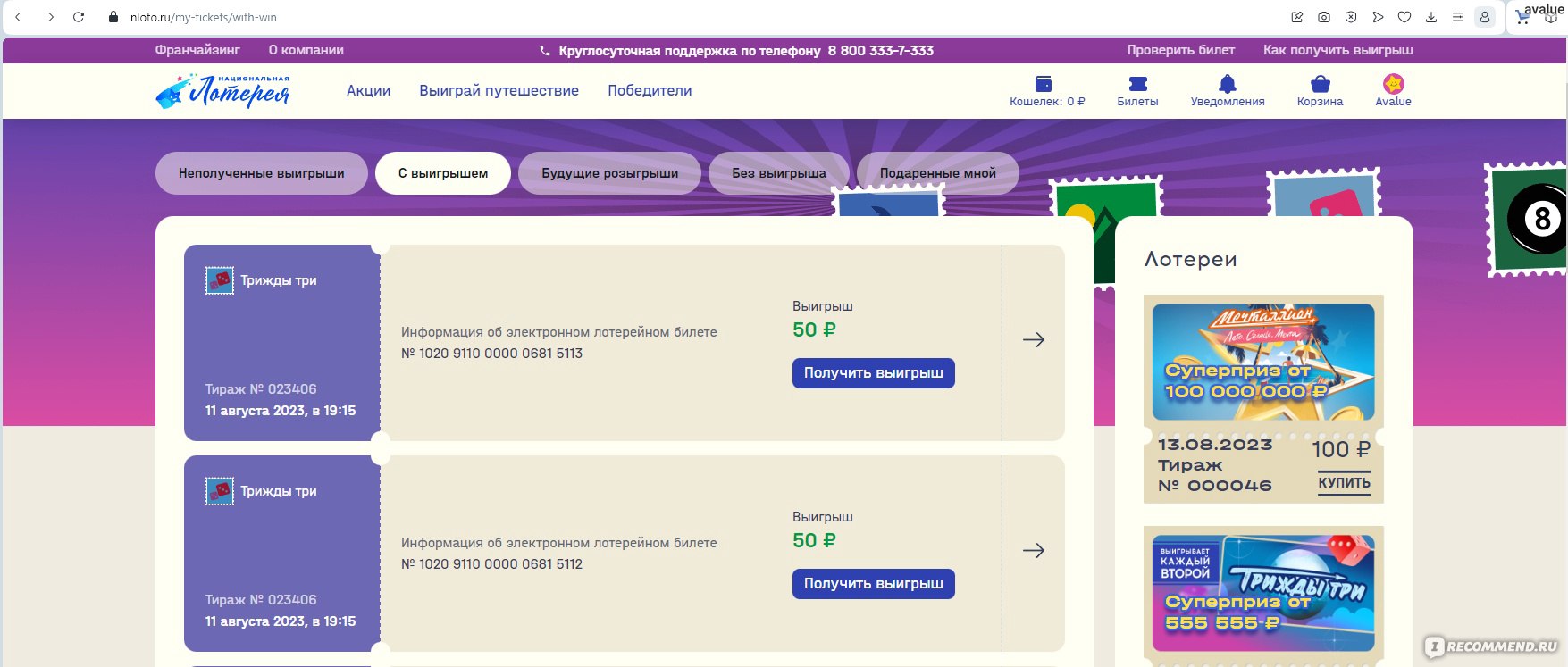
Task: Open Как получить выигрыш link
Action: [1338, 50]
